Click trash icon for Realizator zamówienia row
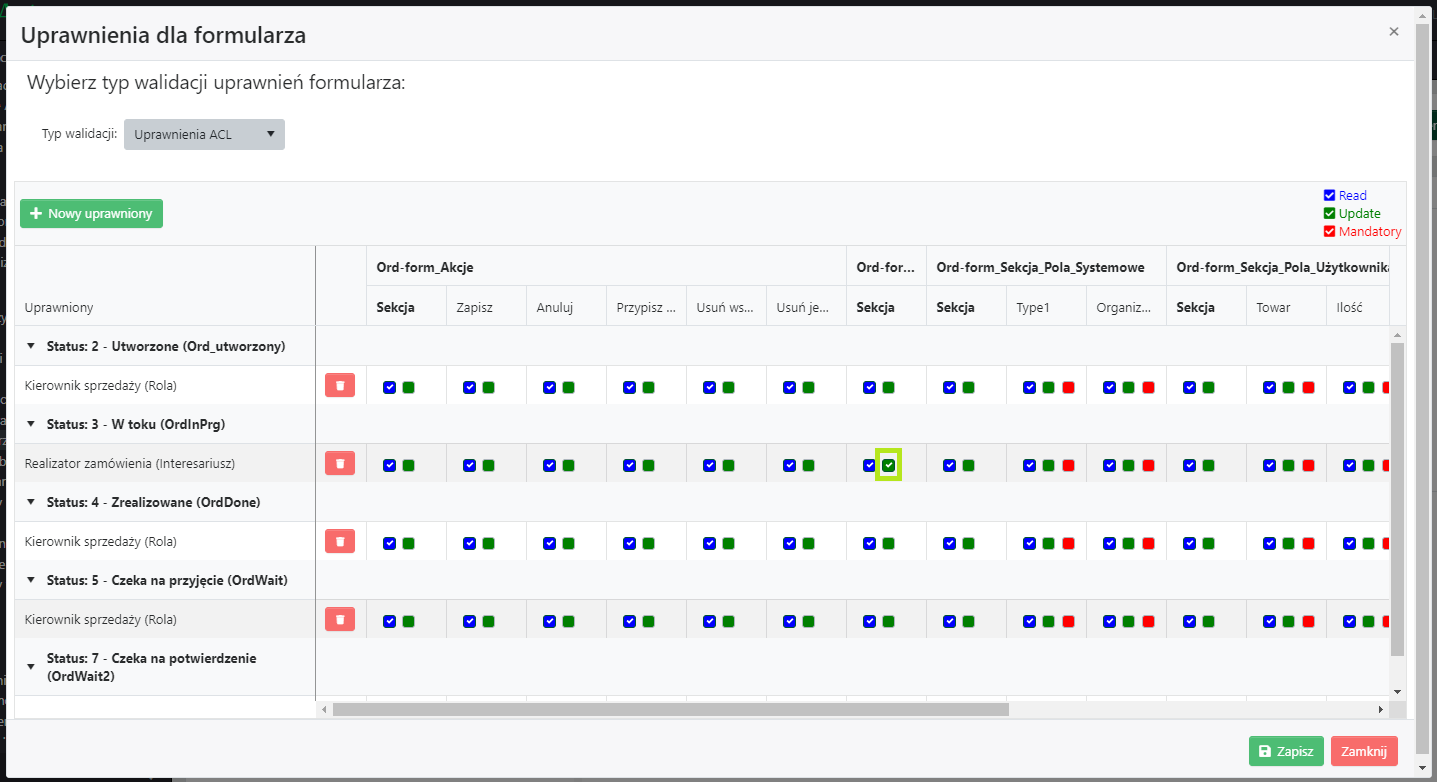Viewport: 1437px width, 782px height. click(340, 463)
